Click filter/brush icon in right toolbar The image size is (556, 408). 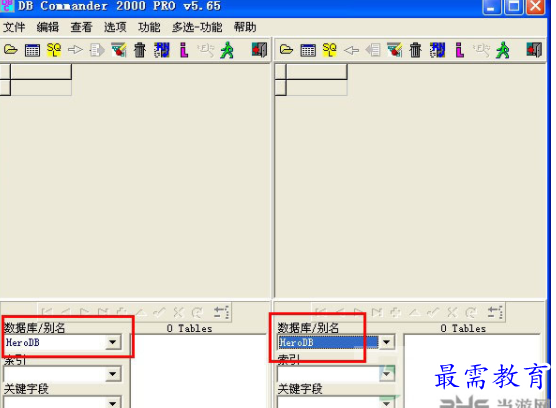[x=394, y=50]
